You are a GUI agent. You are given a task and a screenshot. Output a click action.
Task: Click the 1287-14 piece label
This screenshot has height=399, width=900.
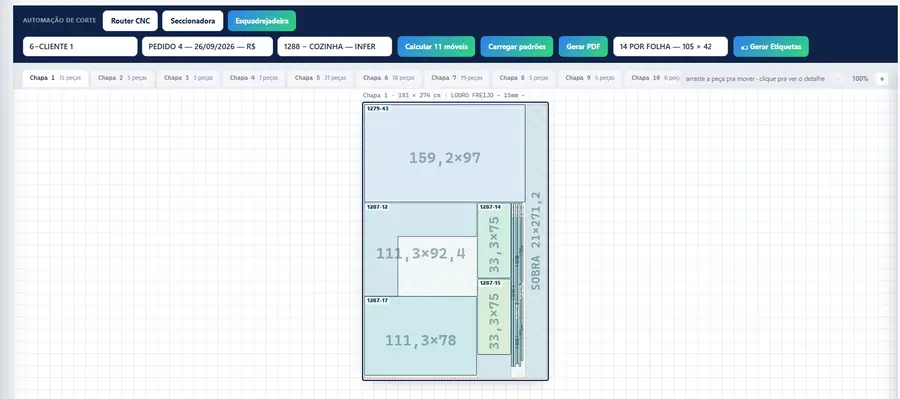click(x=490, y=207)
